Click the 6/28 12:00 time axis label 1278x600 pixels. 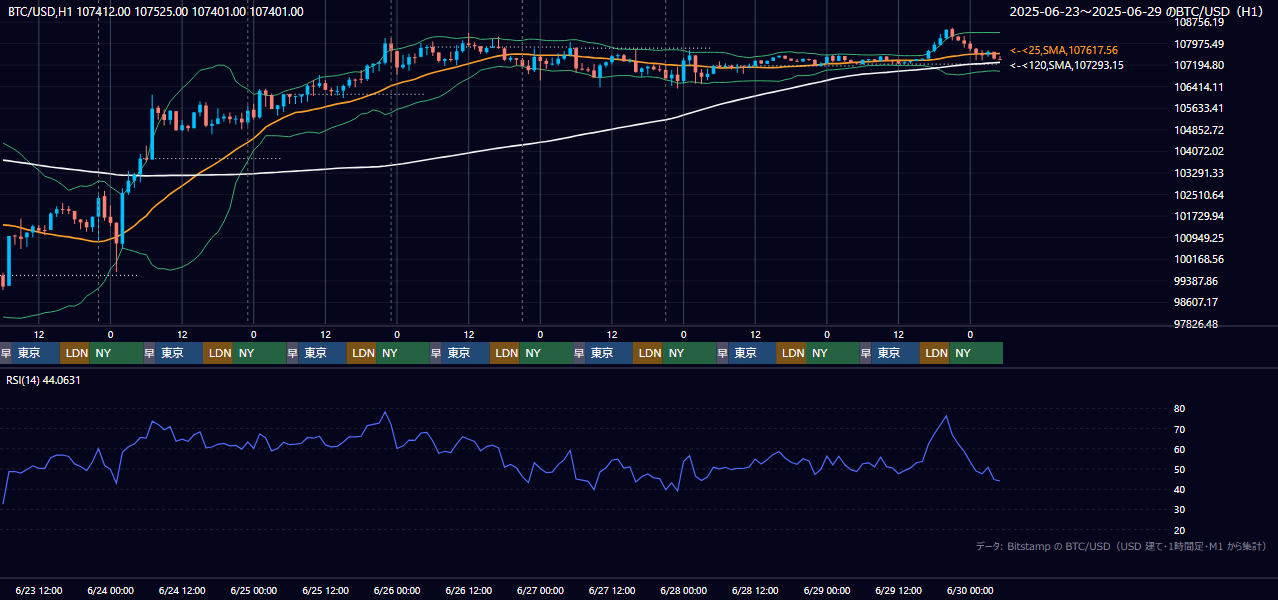click(x=755, y=590)
